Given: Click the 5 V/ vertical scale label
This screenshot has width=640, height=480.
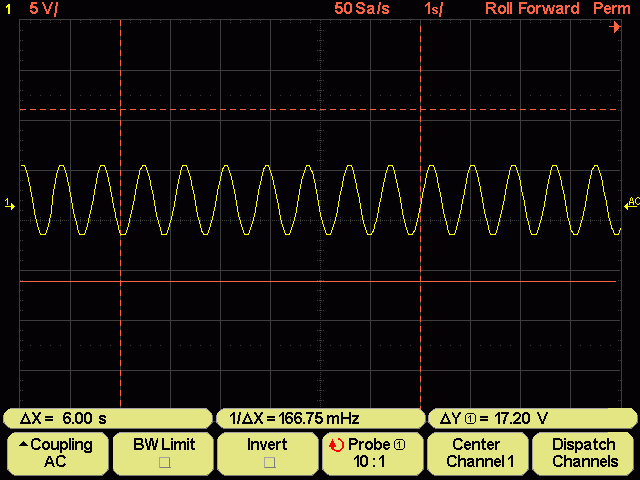Looking at the screenshot, I should point(44,9).
